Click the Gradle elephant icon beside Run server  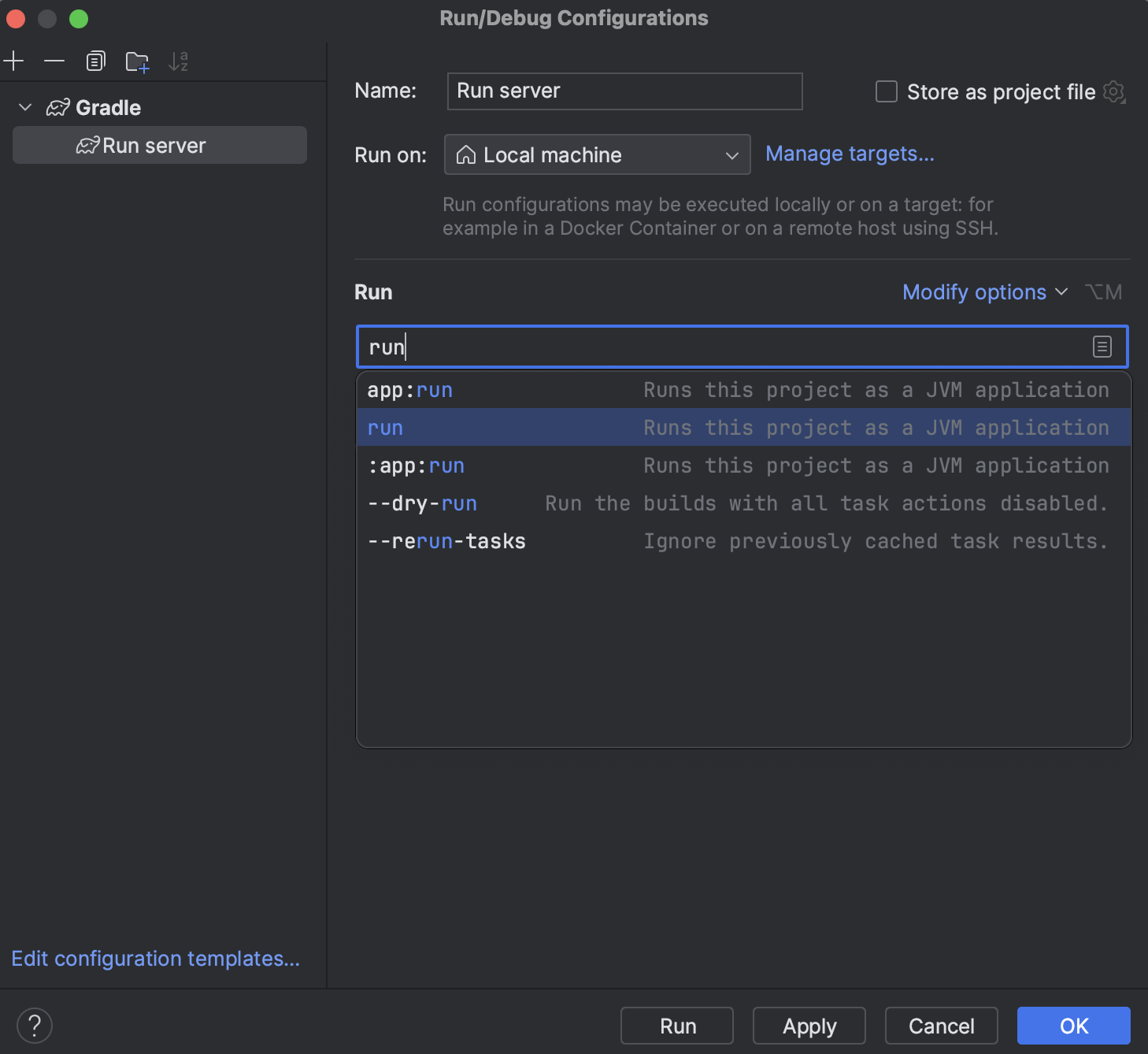coord(87,145)
